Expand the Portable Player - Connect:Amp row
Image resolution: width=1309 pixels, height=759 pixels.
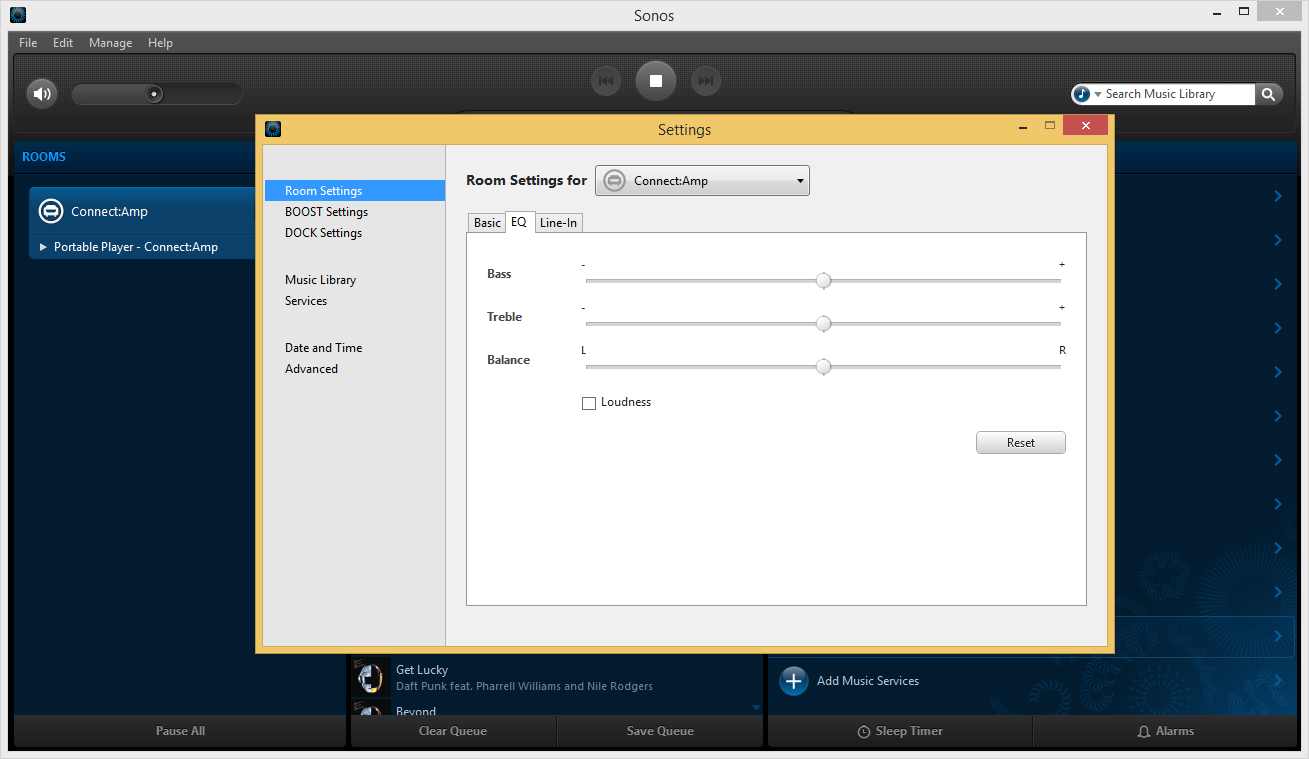coord(43,247)
